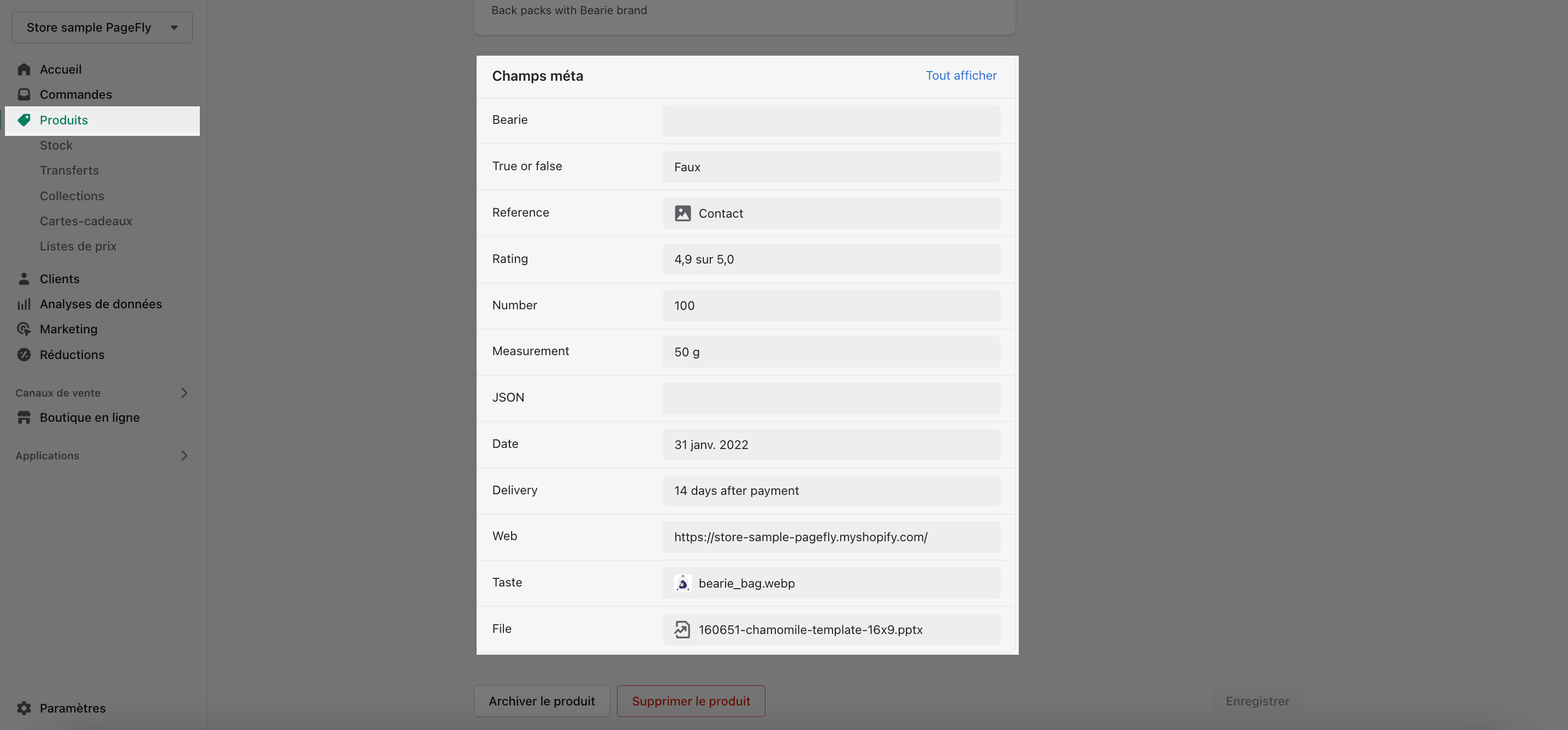Open Cartes-cadeaux in the sidebar
The height and width of the screenshot is (730, 1568).
coord(86,221)
